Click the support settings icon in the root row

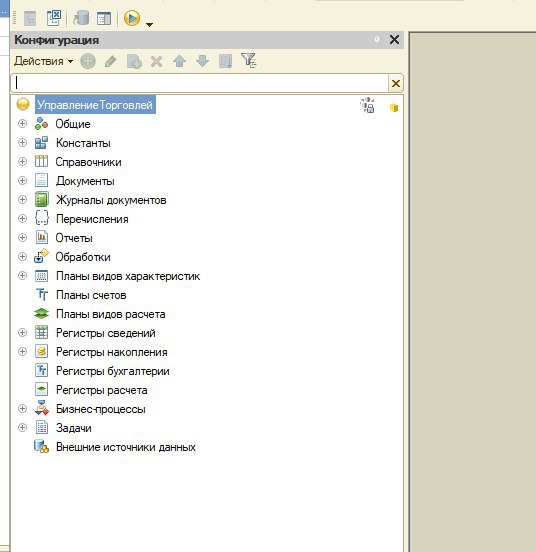367,105
